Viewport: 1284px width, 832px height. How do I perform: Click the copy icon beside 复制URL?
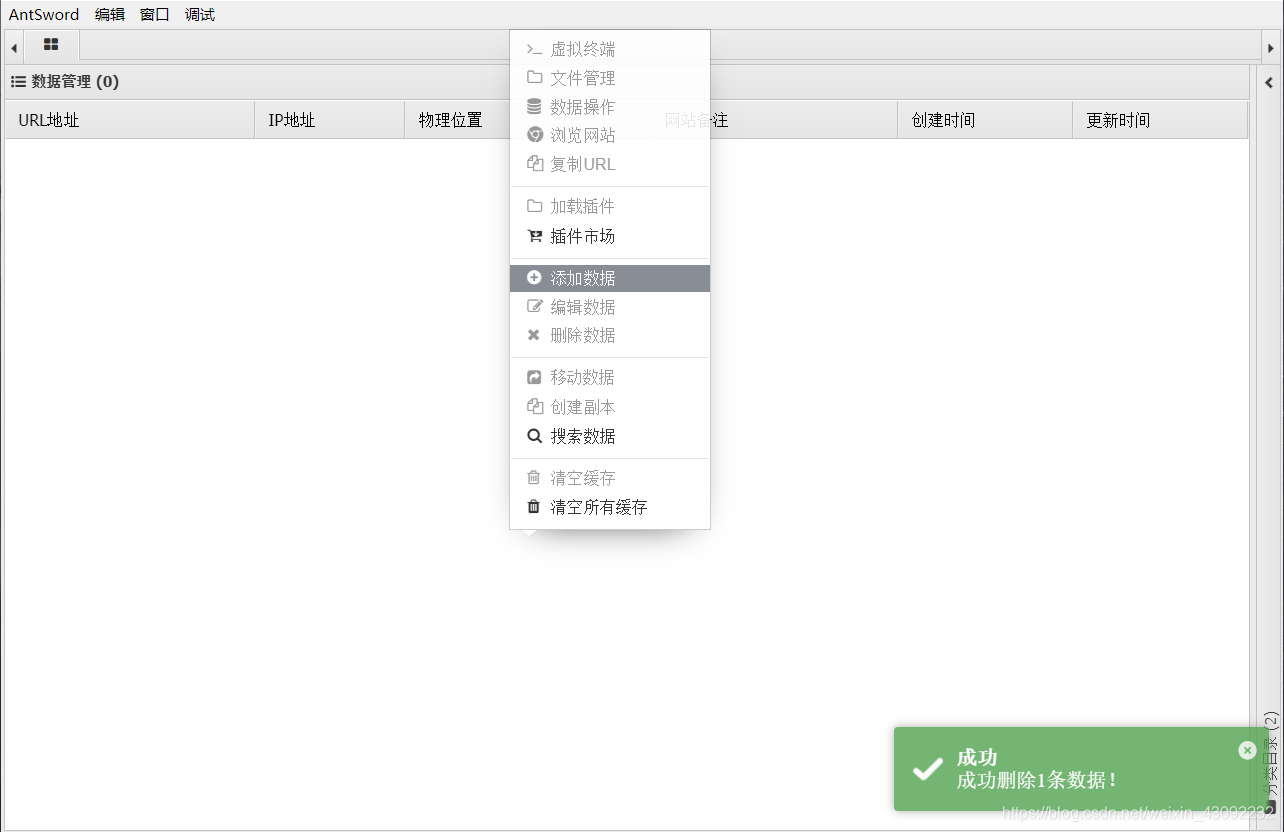click(534, 164)
